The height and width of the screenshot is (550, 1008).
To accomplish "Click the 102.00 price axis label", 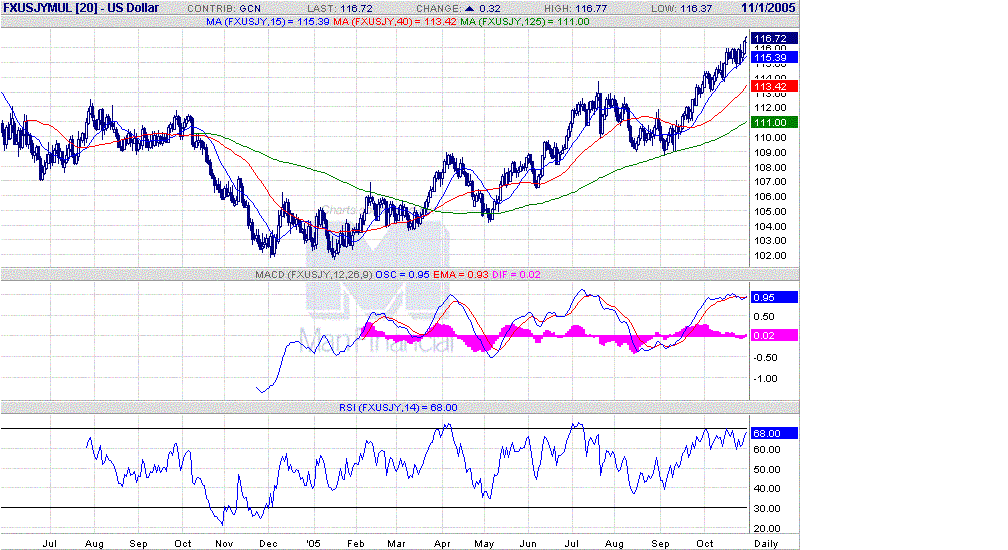I will pyautogui.click(x=770, y=256).
